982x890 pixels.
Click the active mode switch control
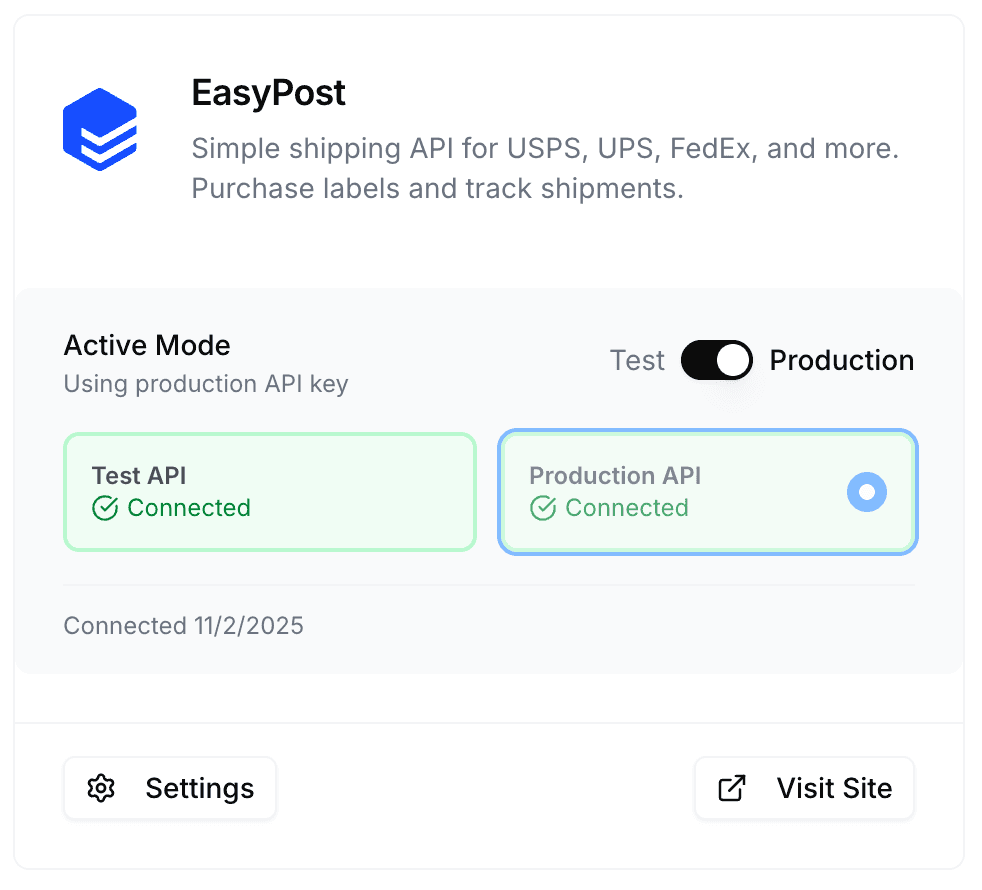click(x=716, y=360)
